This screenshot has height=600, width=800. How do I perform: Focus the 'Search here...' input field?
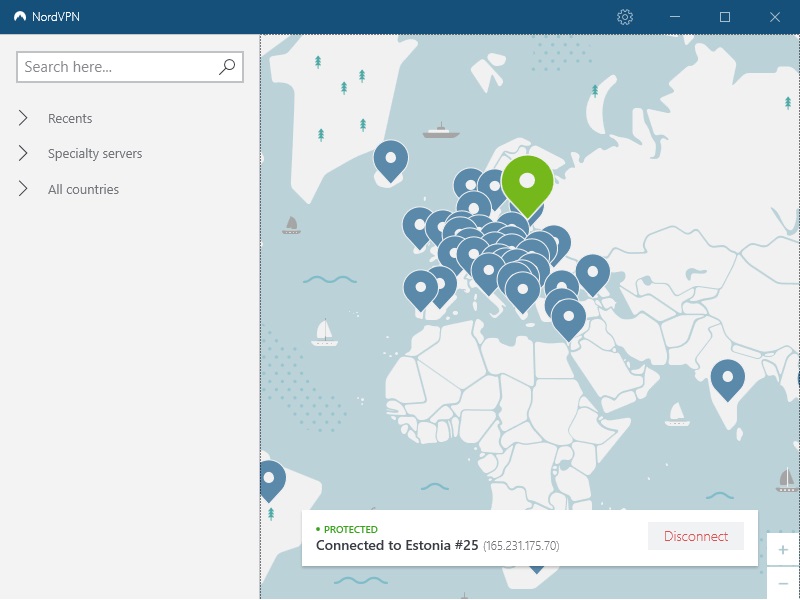pyautogui.click(x=130, y=67)
